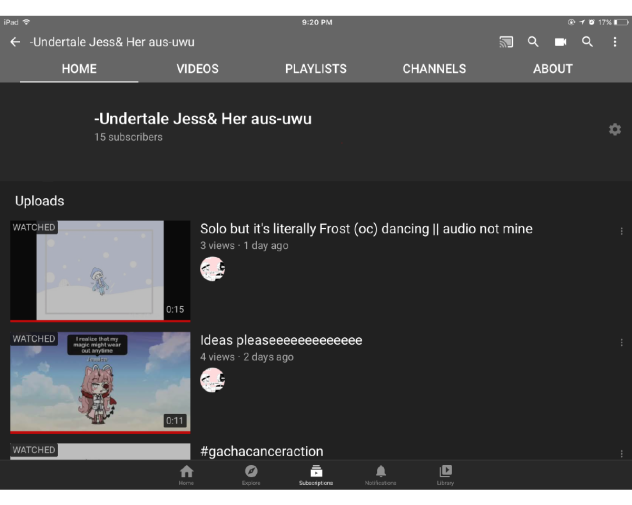Open channel settings gear icon
632x505 pixels.
pos(615,129)
